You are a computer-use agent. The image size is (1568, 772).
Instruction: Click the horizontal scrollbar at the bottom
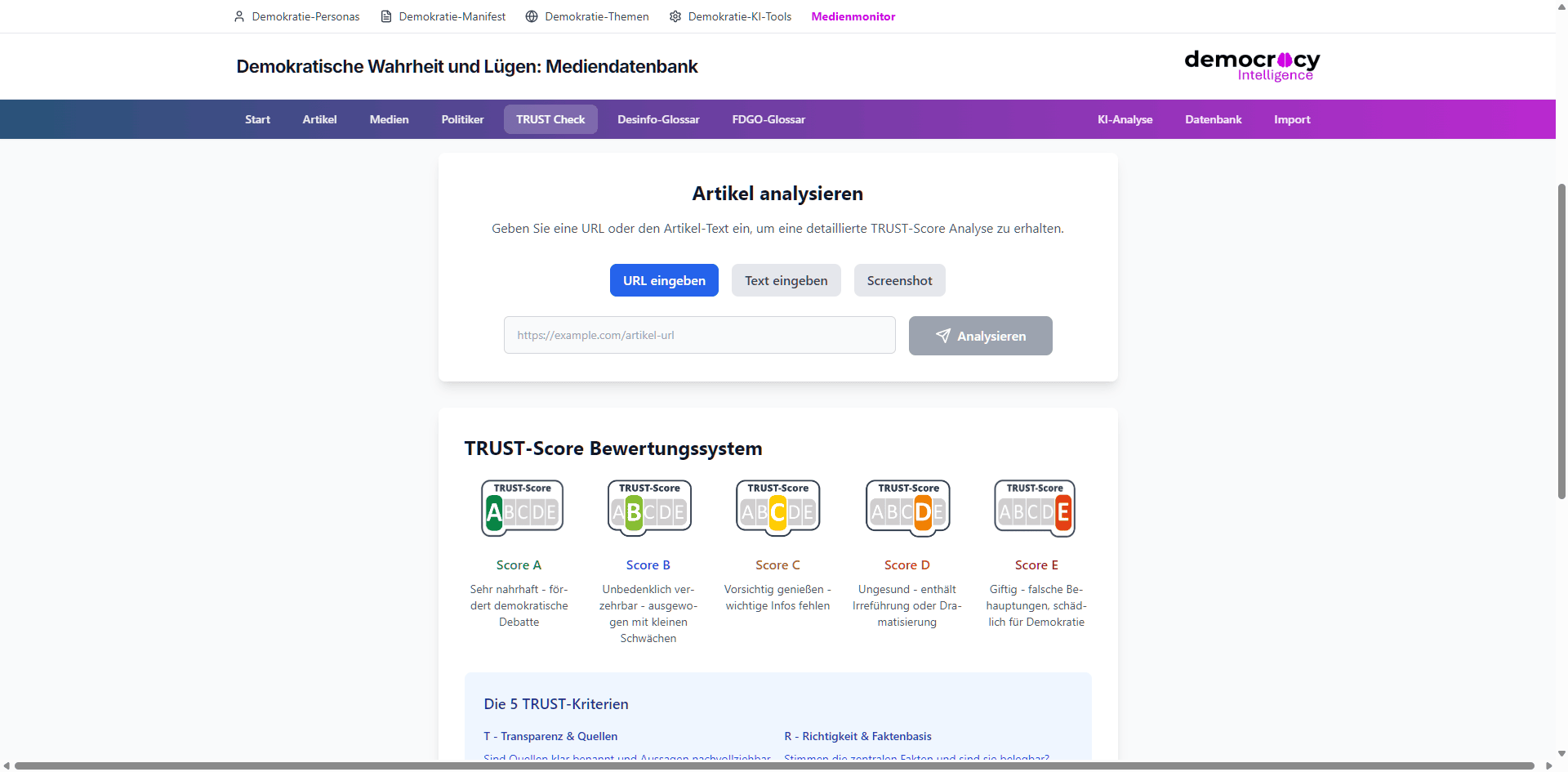pos(774,765)
